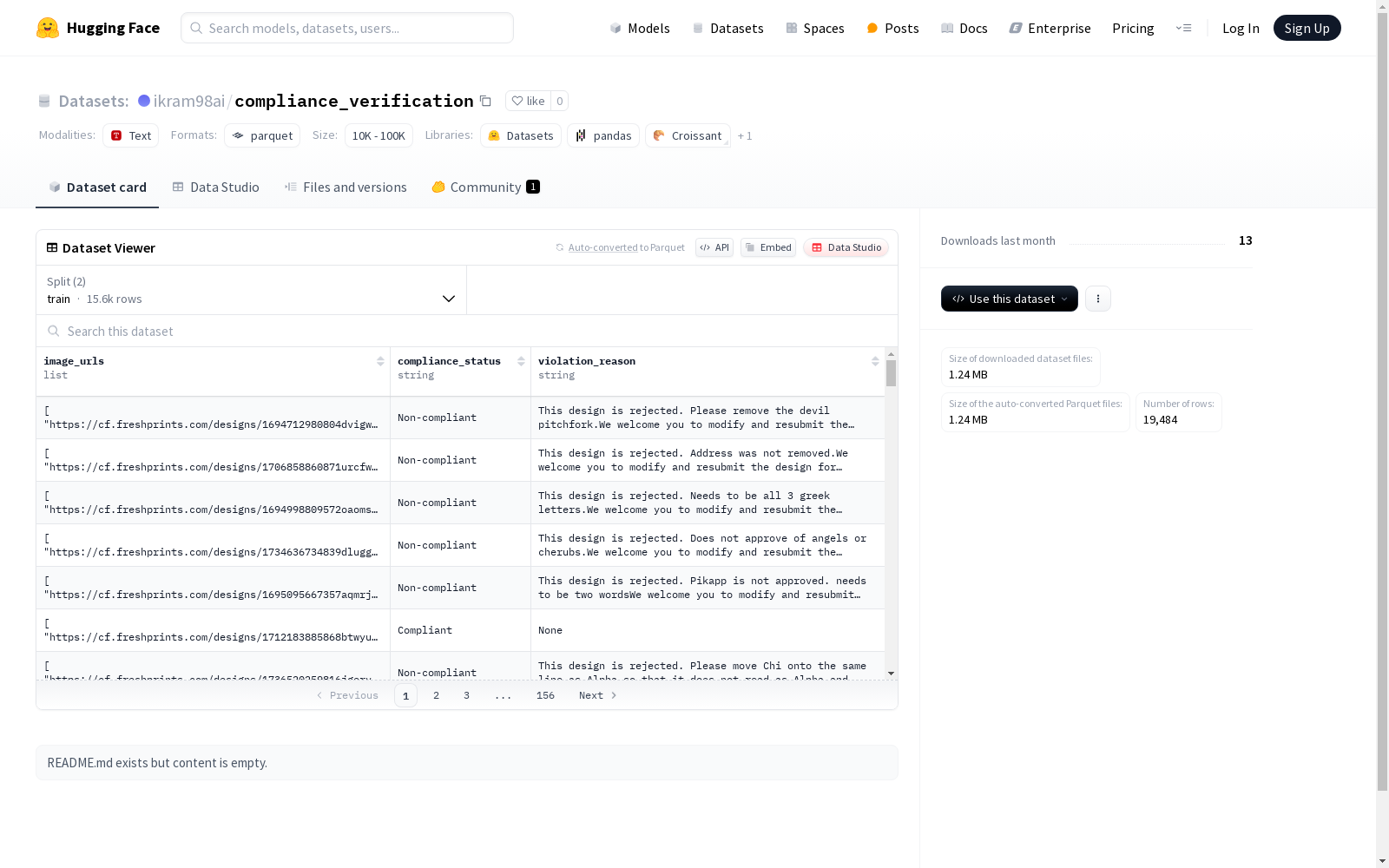Open Data Studio from the viewer header
This screenshot has height=868, width=1389.
click(x=846, y=247)
